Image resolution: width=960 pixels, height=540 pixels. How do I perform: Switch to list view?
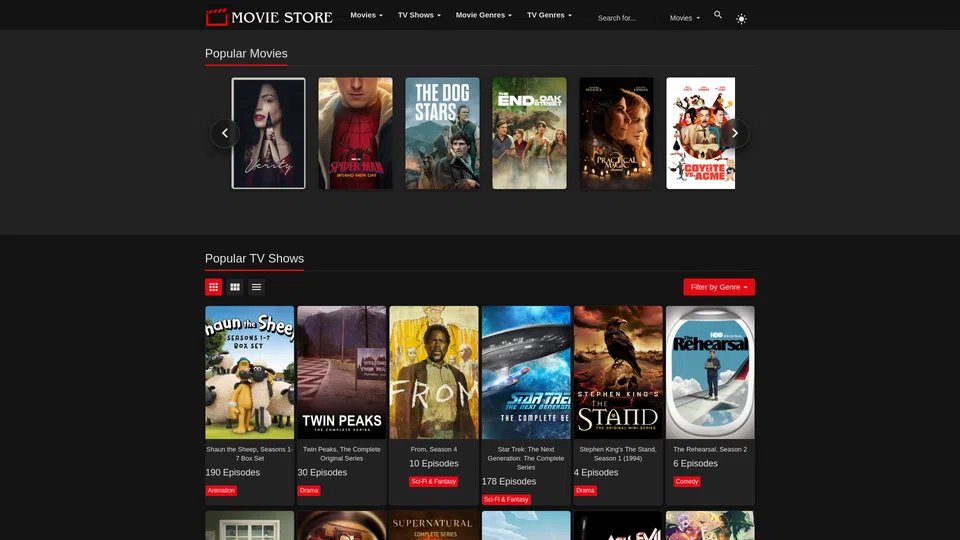click(x=257, y=287)
